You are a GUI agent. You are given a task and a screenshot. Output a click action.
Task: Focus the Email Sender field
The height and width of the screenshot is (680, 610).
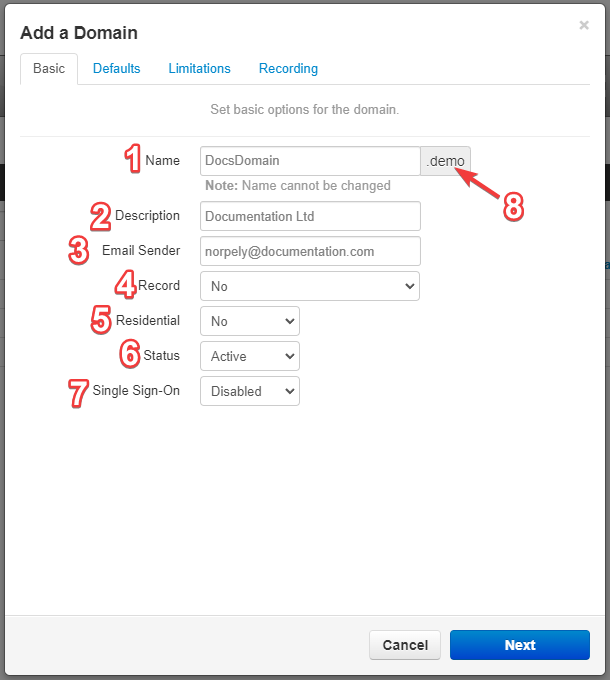tap(310, 251)
